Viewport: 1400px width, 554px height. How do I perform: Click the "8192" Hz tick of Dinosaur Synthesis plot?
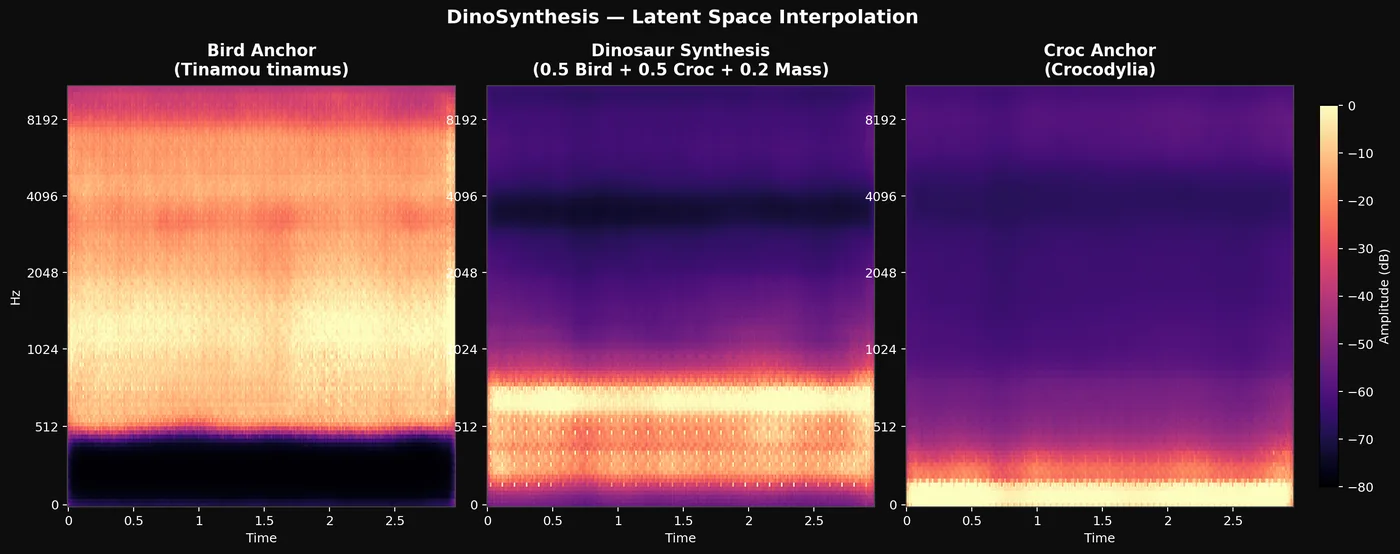tap(462, 120)
